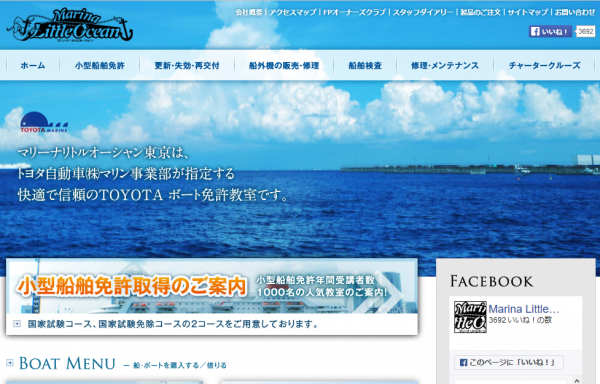Click the Marina Little Ocean logo
This screenshot has height=384, width=600.
[x=70, y=25]
